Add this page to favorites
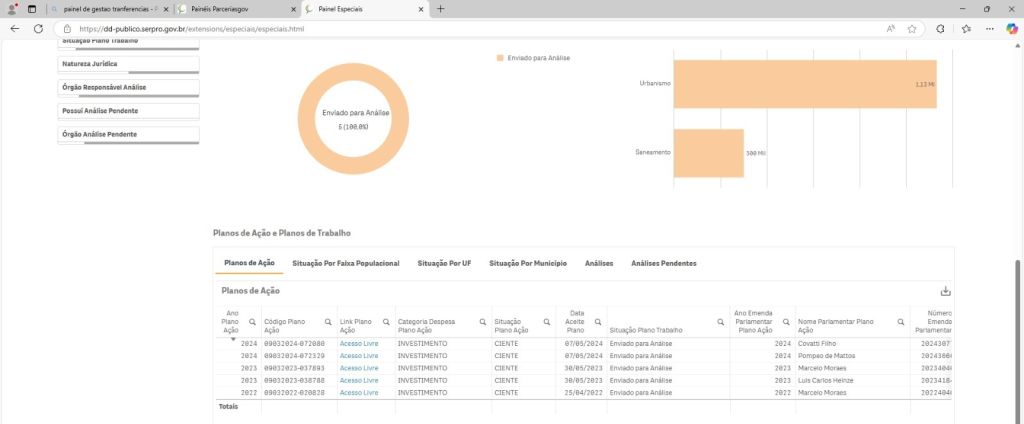Screen dimensions: 1024x424 912,29
